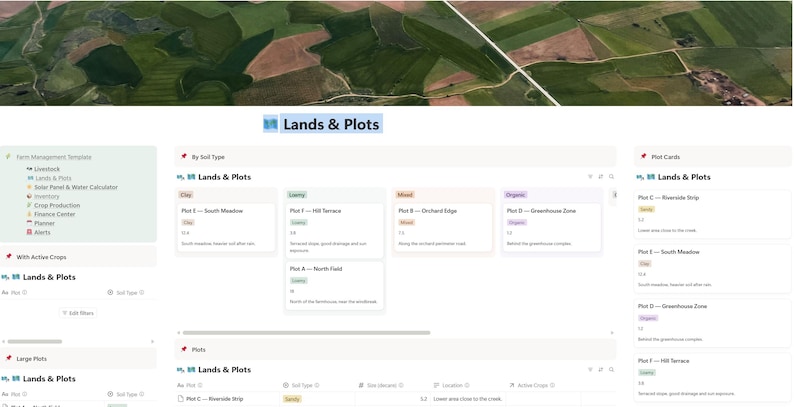Click 'Lower area close to the creek.' table cell
This screenshot has height=407, width=794.
(x=467, y=399)
